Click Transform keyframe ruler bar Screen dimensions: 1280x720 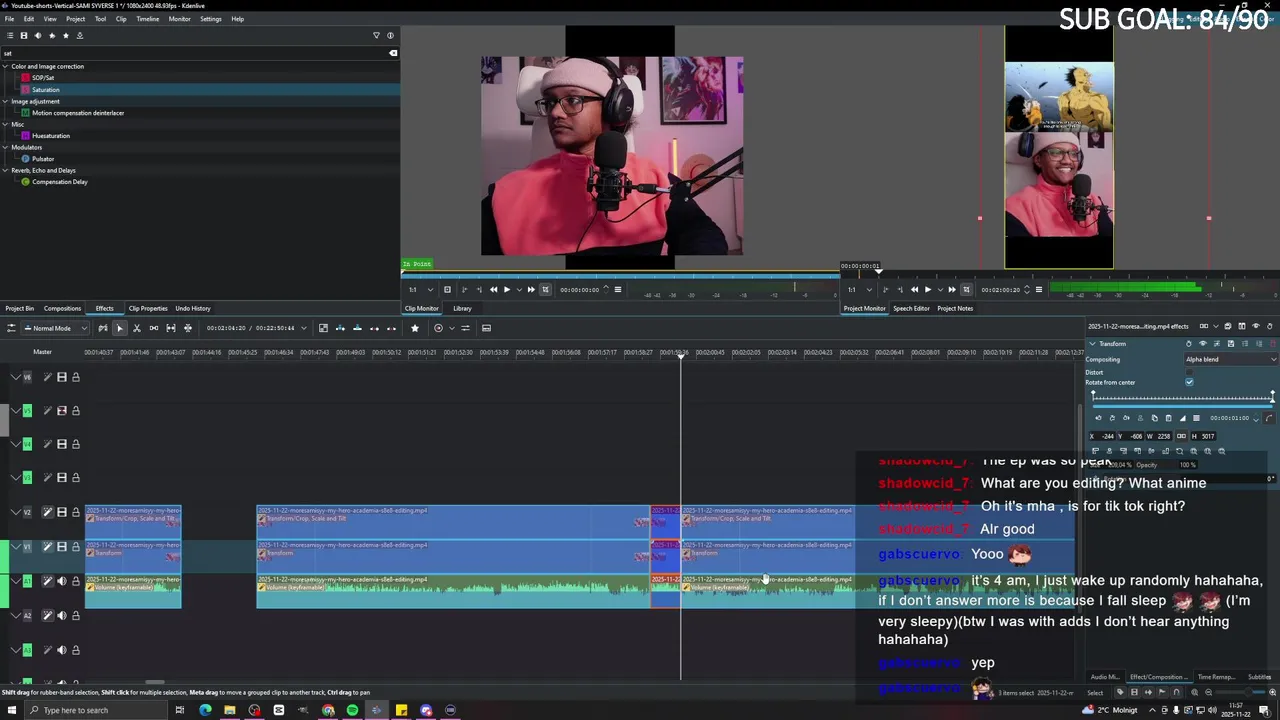[x=1182, y=399]
